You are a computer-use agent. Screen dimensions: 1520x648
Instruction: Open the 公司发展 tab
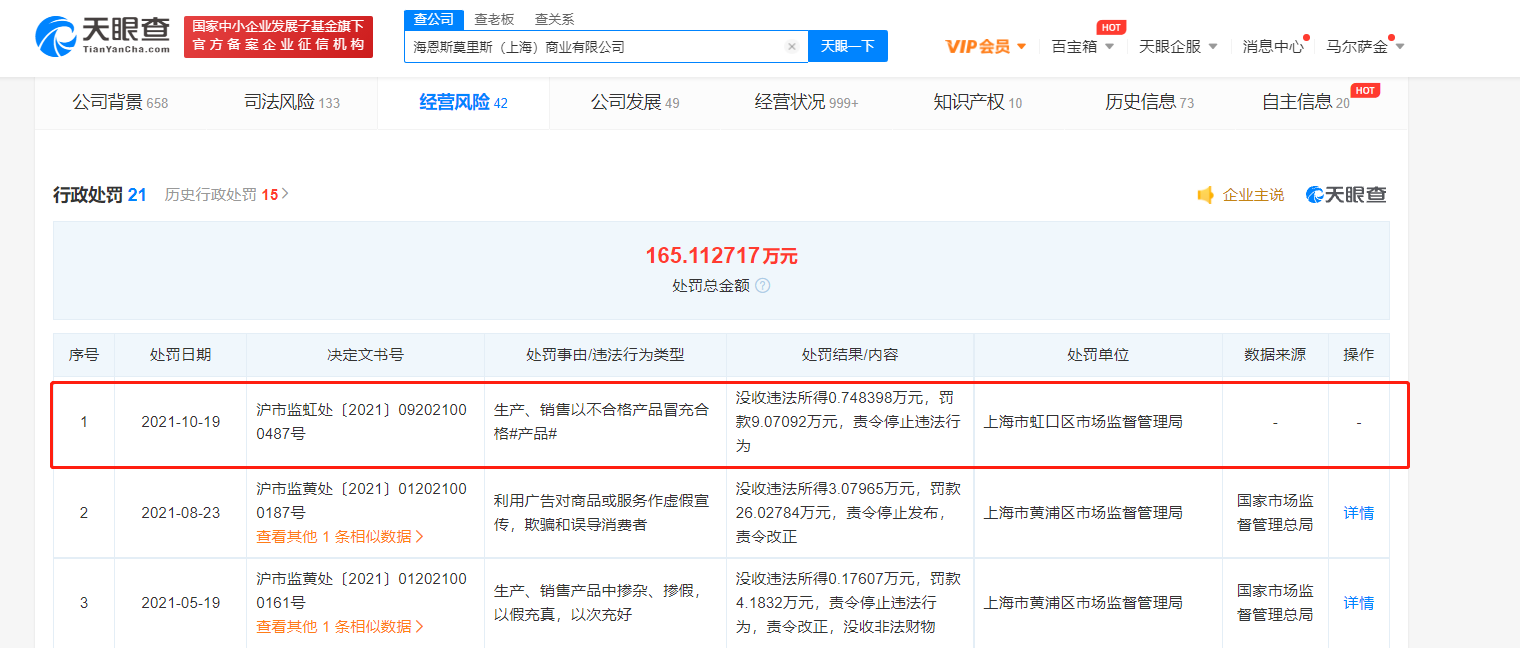coord(635,102)
